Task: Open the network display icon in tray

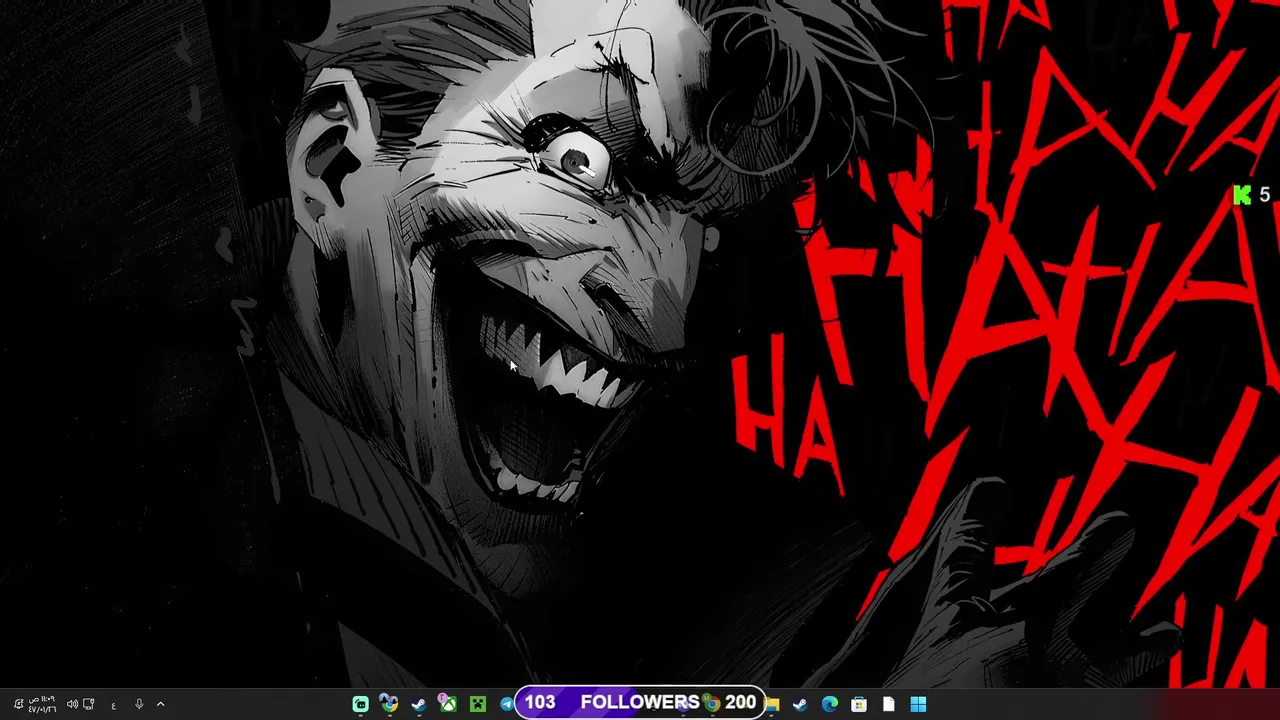Action: click(x=88, y=704)
